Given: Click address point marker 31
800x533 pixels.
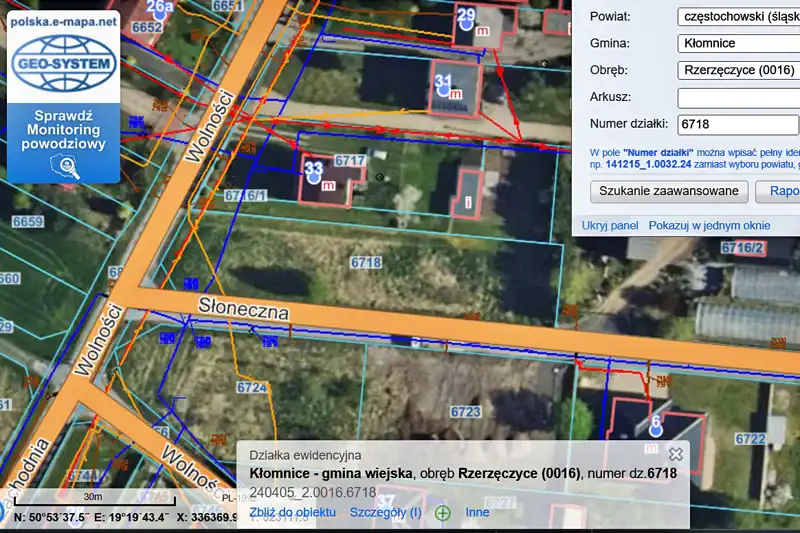Looking at the screenshot, I should point(444,84).
